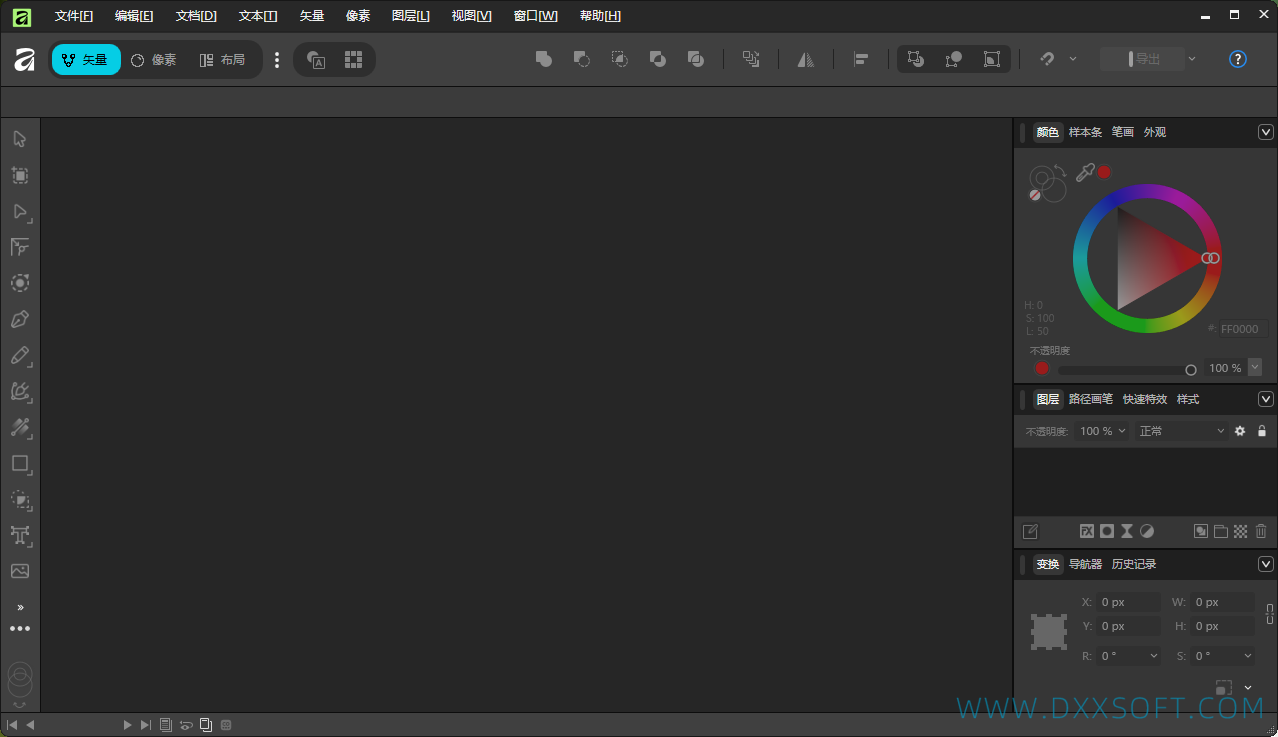Screen dimensions: 1278x737
Task: Open the snapping options dropdown arrow
Action: (1073, 59)
